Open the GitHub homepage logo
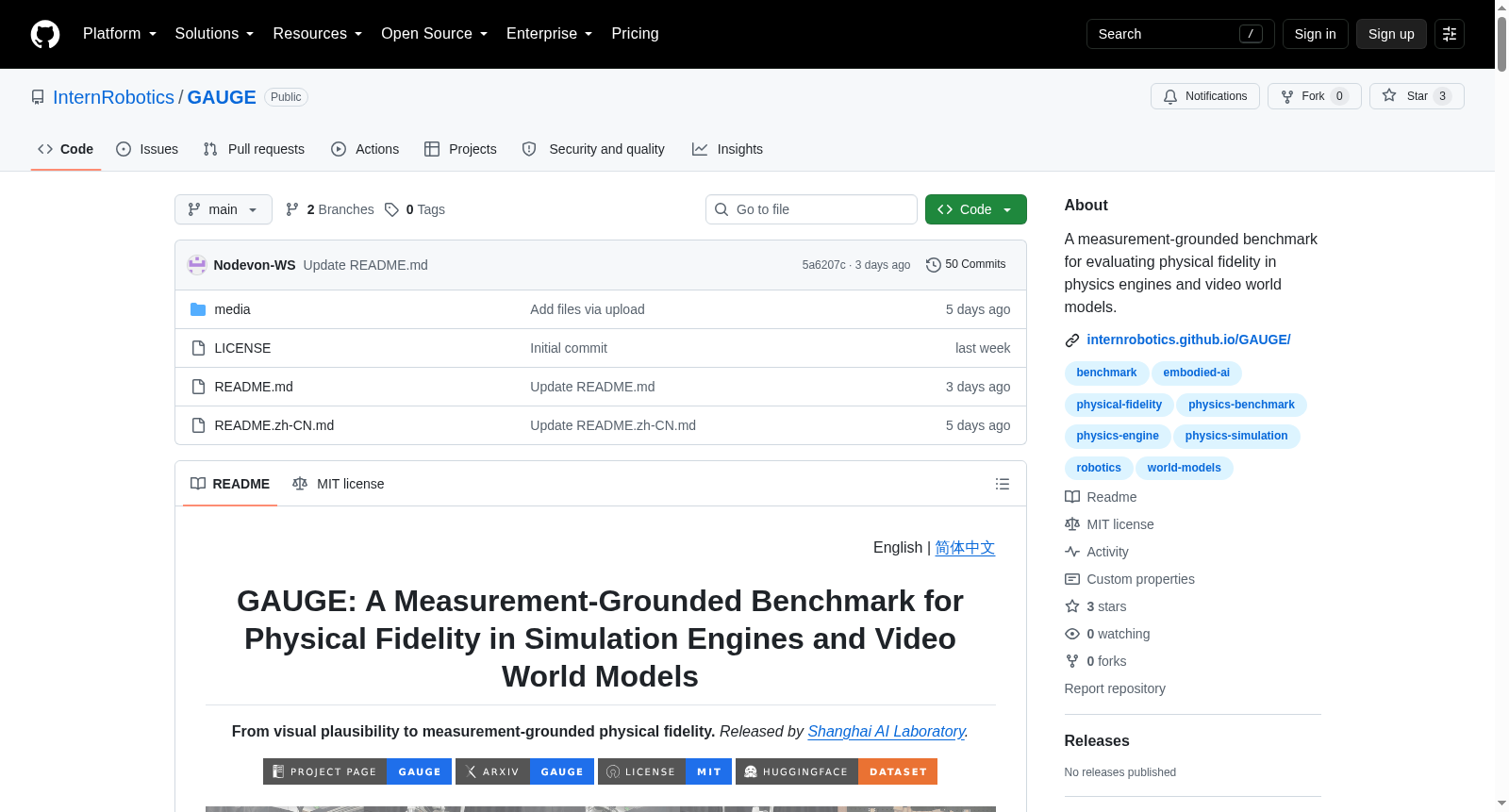 (x=45, y=34)
